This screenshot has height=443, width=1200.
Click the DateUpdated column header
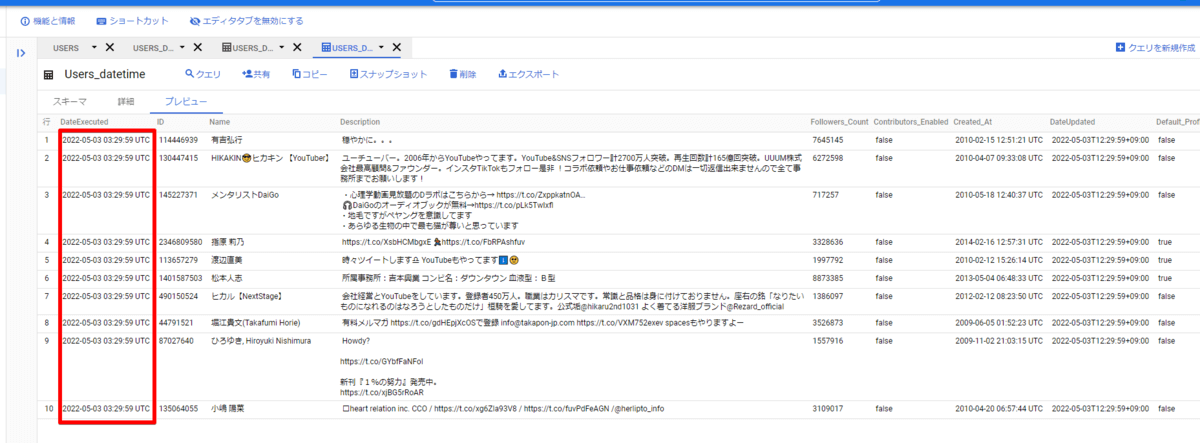tap(1072, 122)
